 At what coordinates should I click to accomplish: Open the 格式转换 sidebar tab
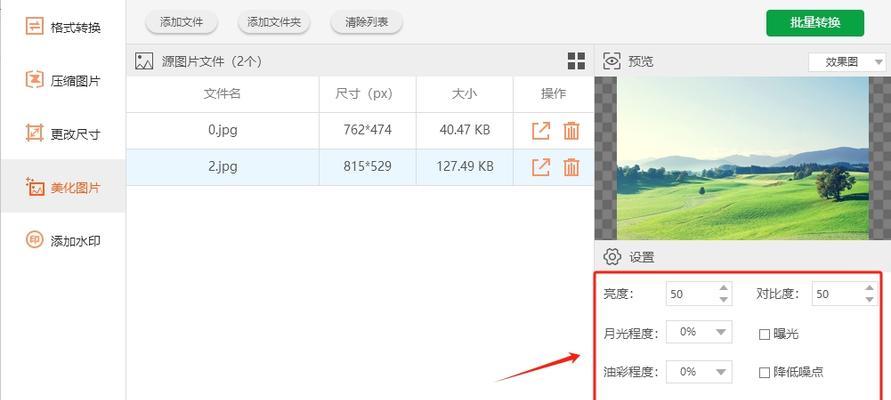click(x=63, y=27)
